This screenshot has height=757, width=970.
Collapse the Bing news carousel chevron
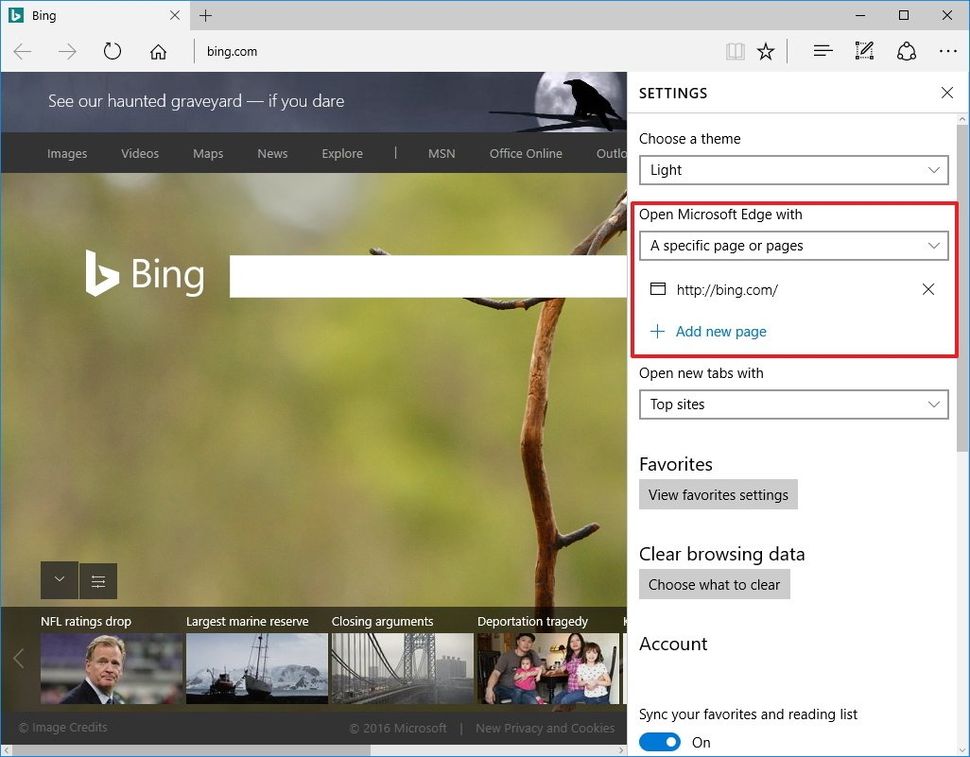click(x=59, y=580)
